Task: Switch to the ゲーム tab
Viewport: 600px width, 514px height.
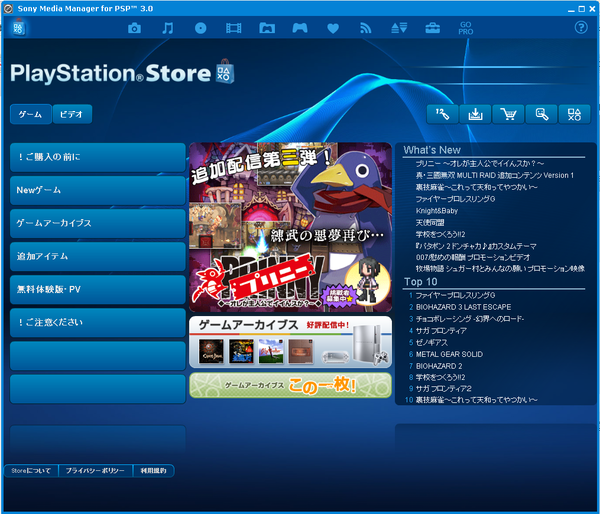Action: click(x=31, y=114)
